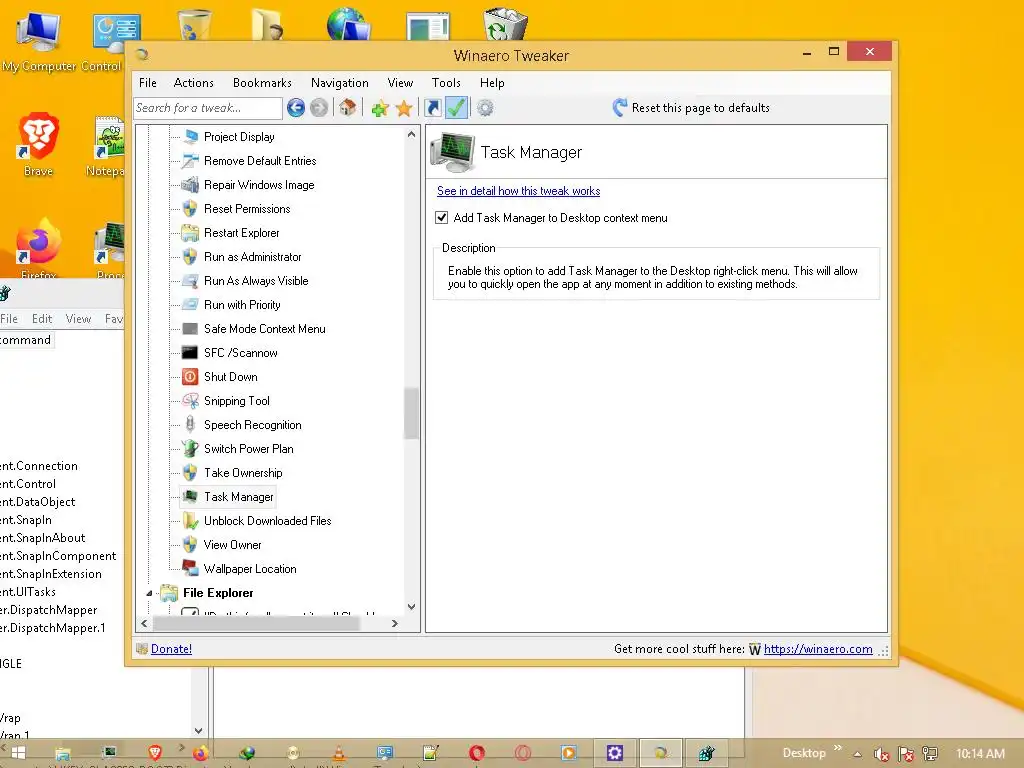Open the https://winaero.com link

click(818, 648)
